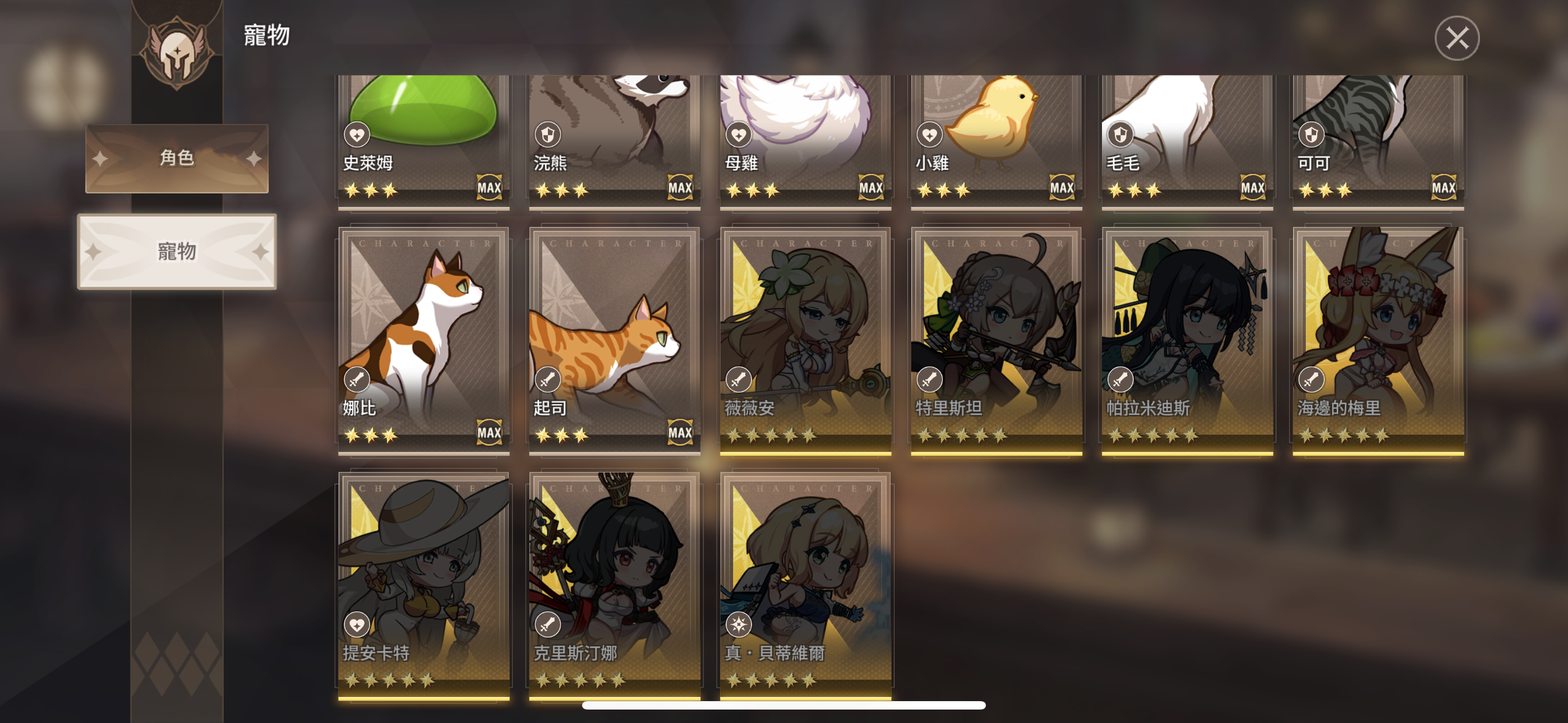Click the sword role icon on 娜比 card
1568x723 pixels.
tap(357, 380)
